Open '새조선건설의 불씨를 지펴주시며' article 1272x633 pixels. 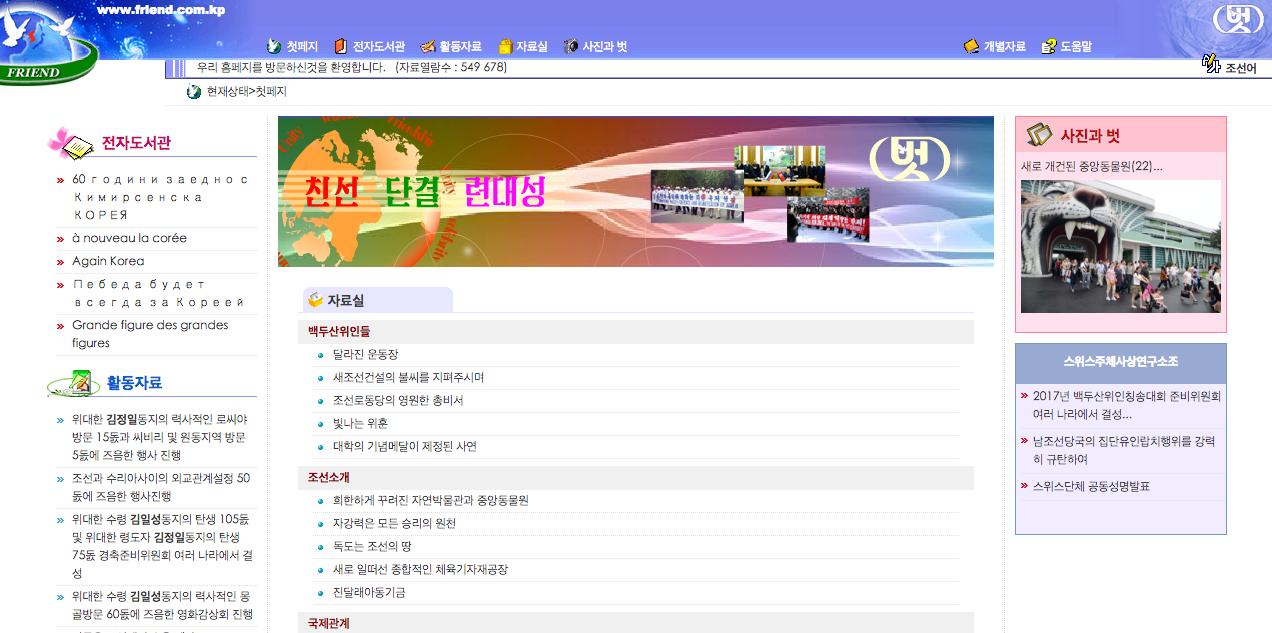[x=408, y=377]
